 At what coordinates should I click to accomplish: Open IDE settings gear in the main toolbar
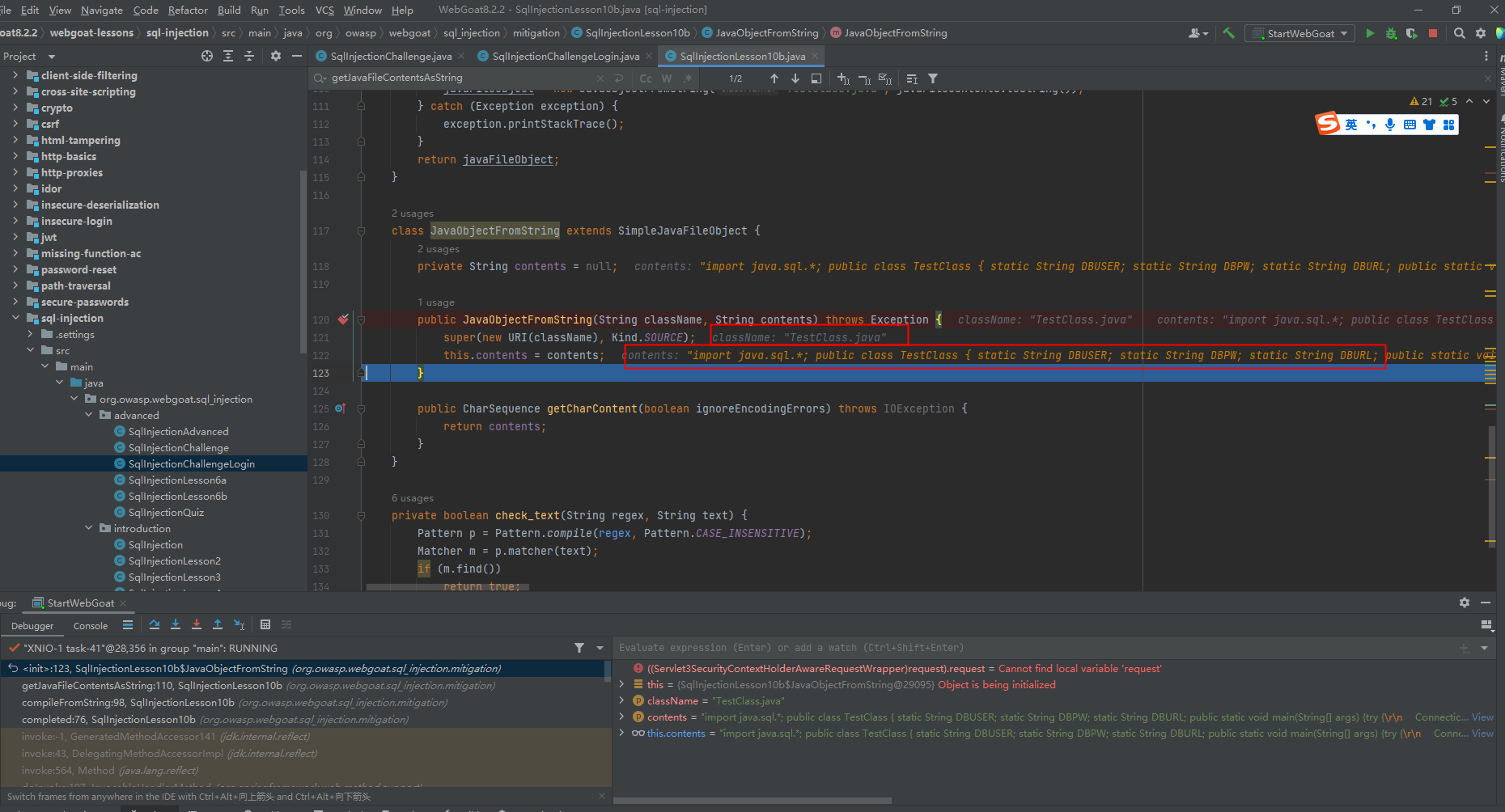(x=1481, y=33)
